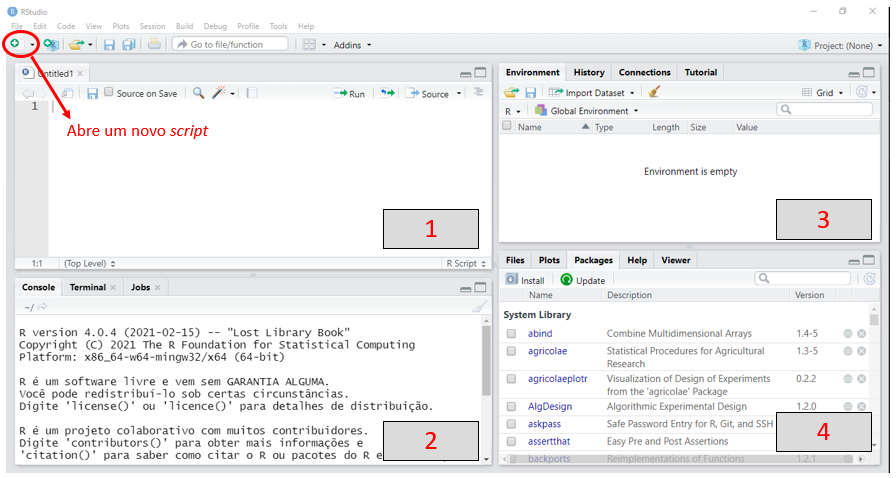
Task: Refresh the Environment pane
Action: pyautogui.click(x=862, y=92)
